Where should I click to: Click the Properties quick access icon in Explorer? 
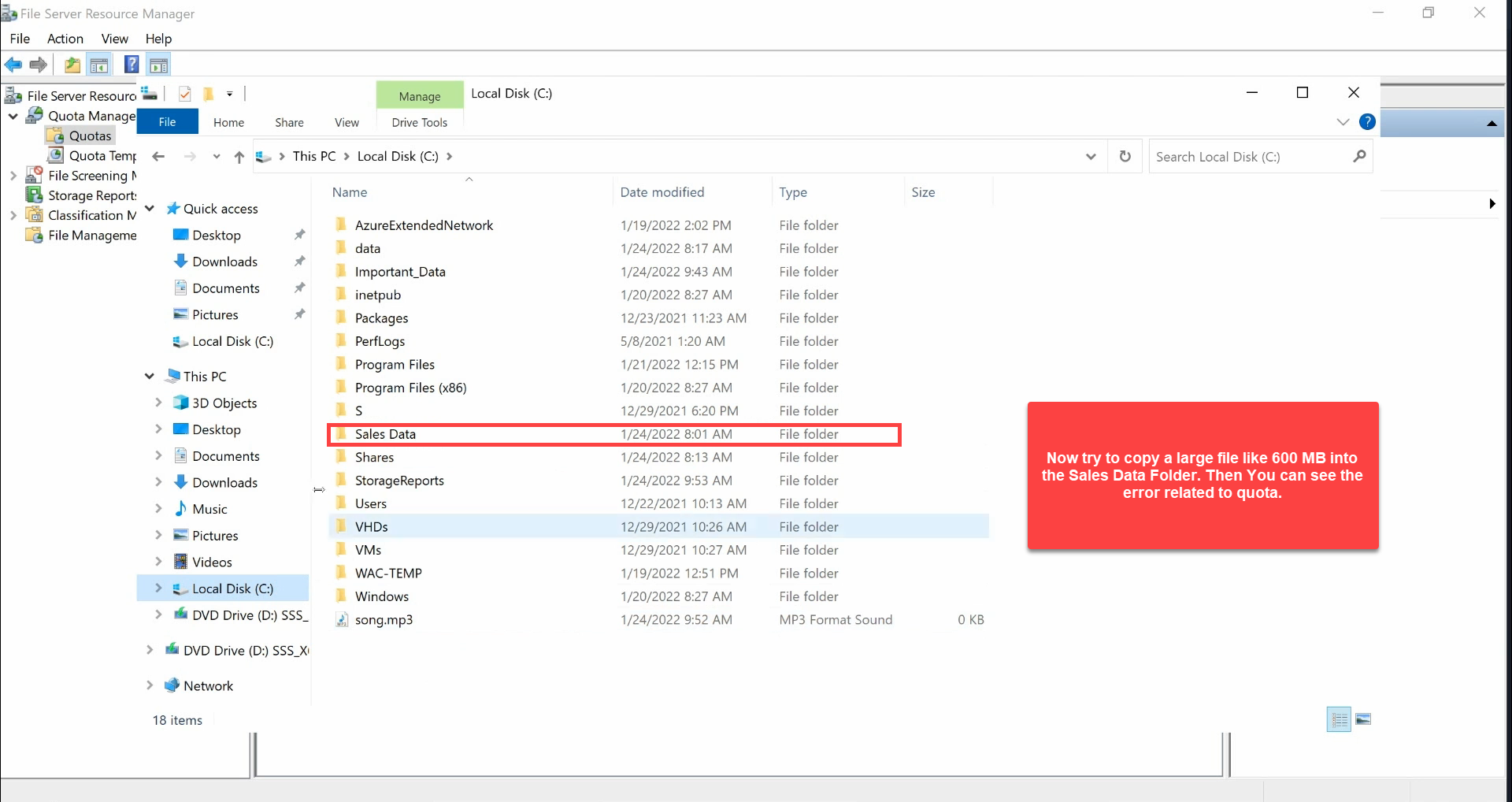(185, 94)
